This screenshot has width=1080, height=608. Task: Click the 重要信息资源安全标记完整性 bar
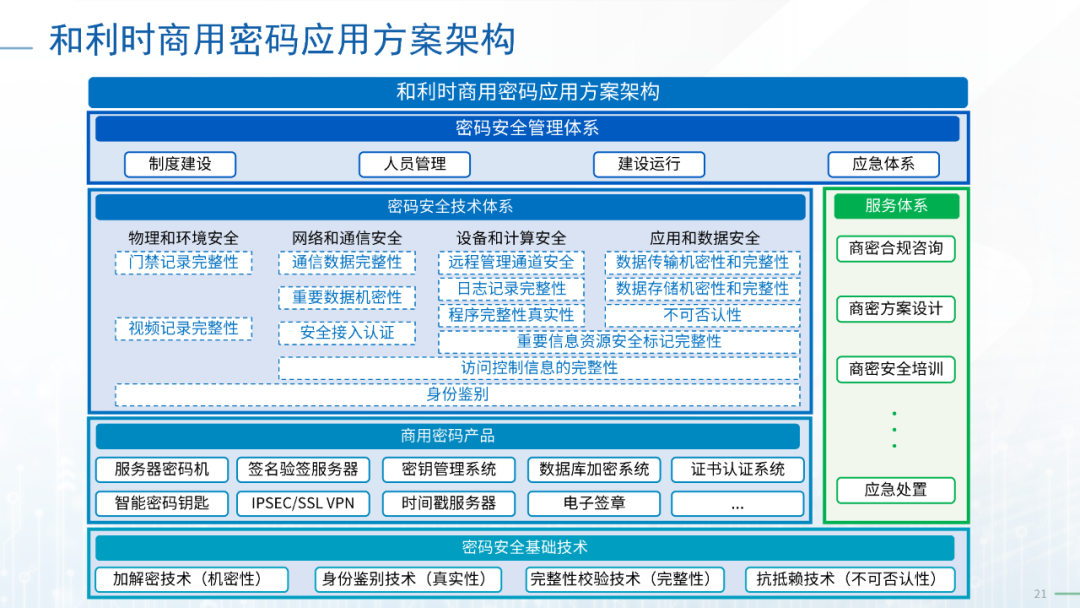(x=619, y=342)
